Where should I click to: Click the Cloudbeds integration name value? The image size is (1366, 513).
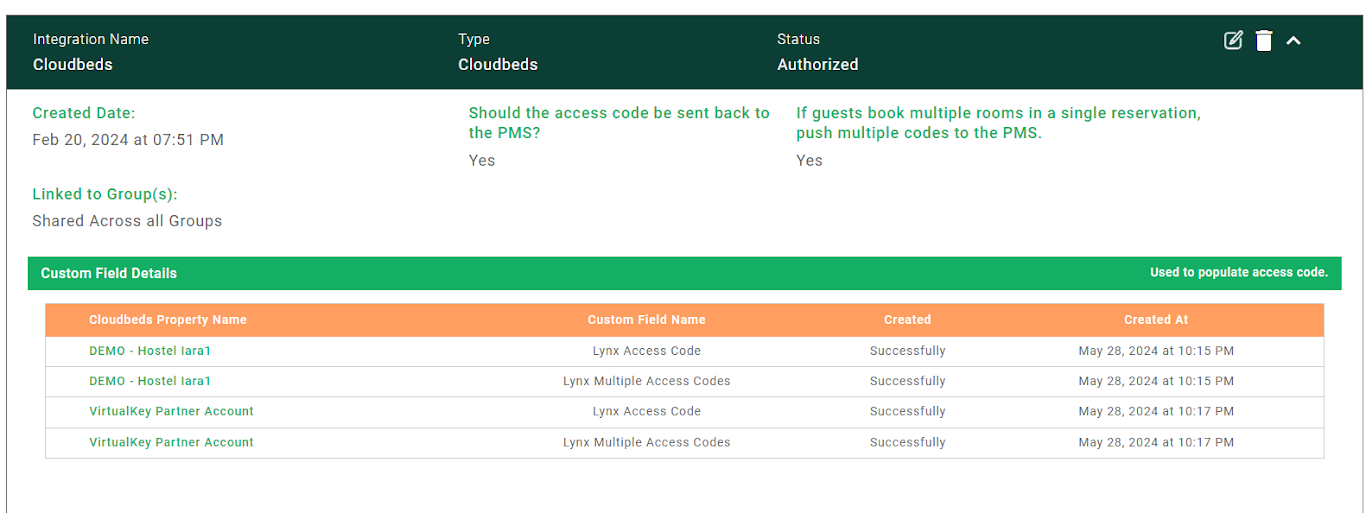tap(72, 64)
